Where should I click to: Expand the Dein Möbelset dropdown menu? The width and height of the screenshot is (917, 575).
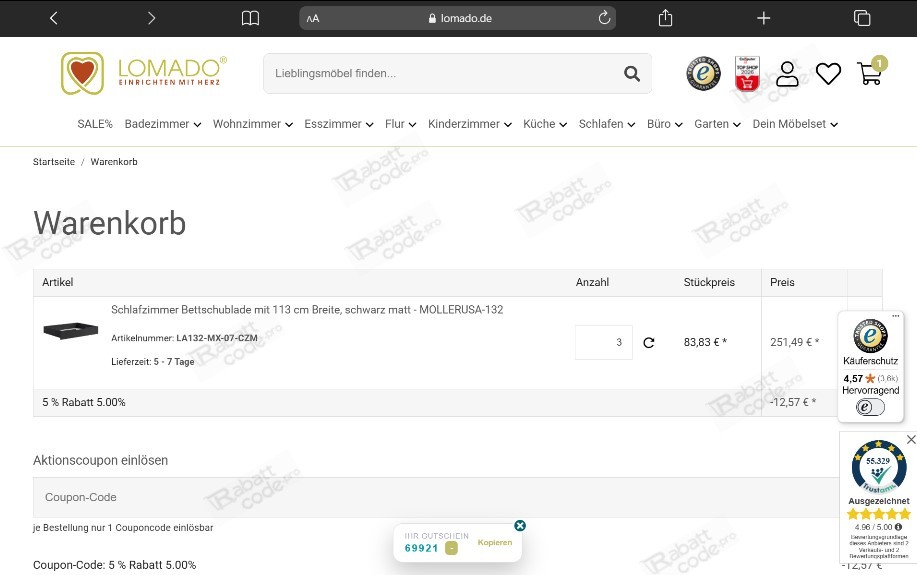pyautogui.click(x=795, y=124)
